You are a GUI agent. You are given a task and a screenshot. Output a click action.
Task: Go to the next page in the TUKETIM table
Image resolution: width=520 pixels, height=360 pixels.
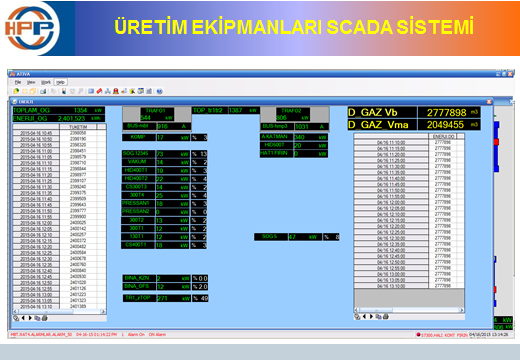30,318
